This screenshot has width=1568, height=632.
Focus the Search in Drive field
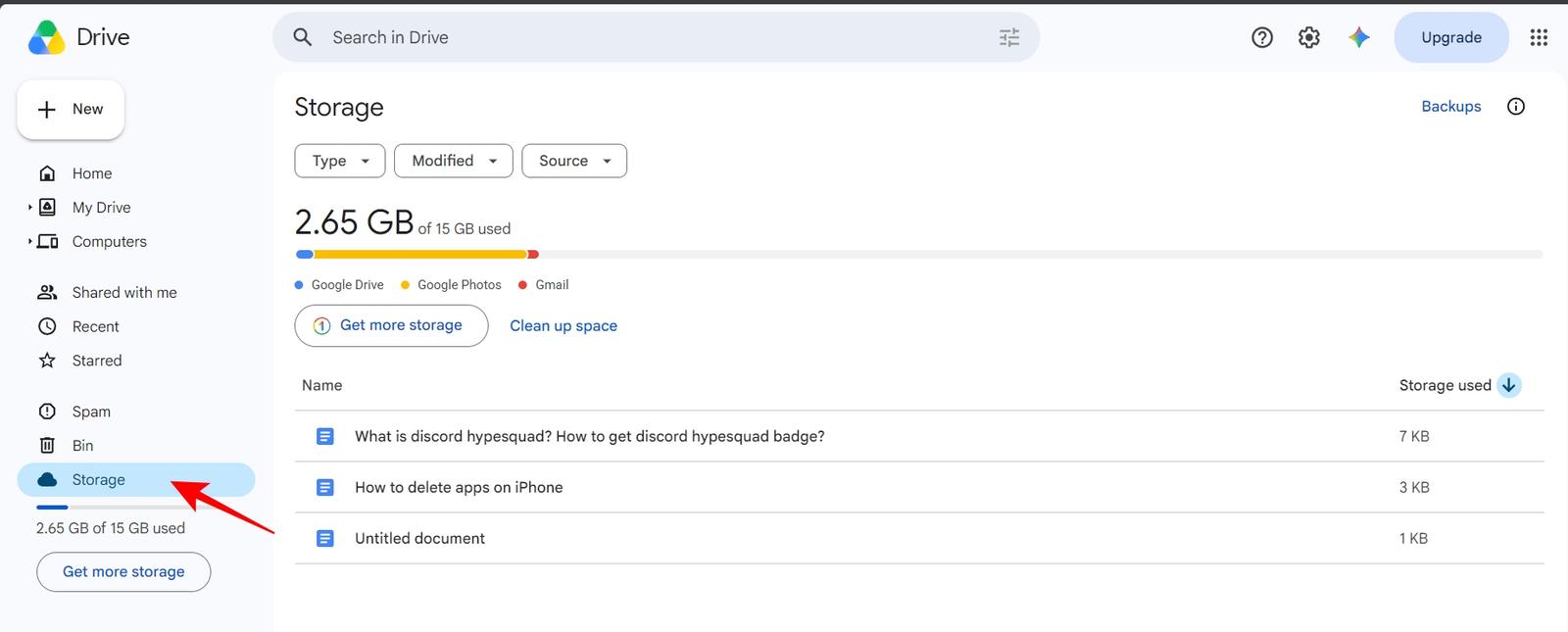(657, 37)
